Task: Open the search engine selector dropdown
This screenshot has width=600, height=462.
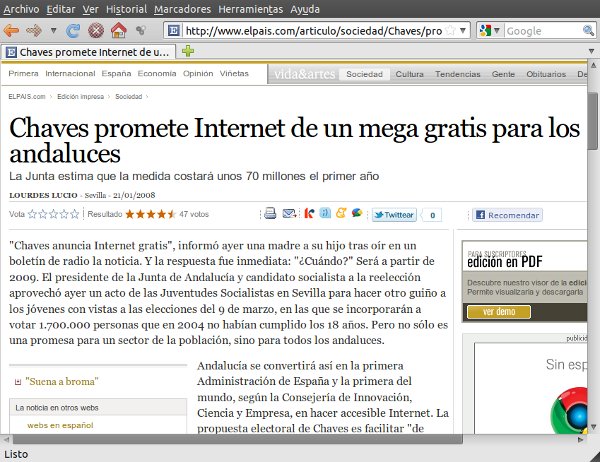Action: [489, 30]
